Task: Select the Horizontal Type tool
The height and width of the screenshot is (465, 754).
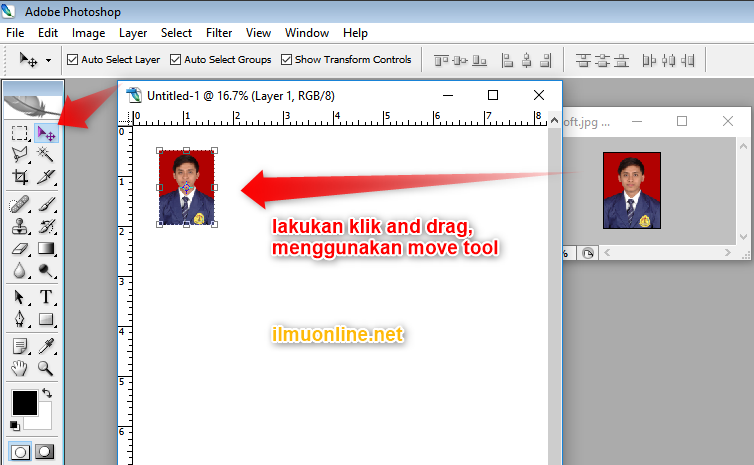Action: [x=46, y=297]
